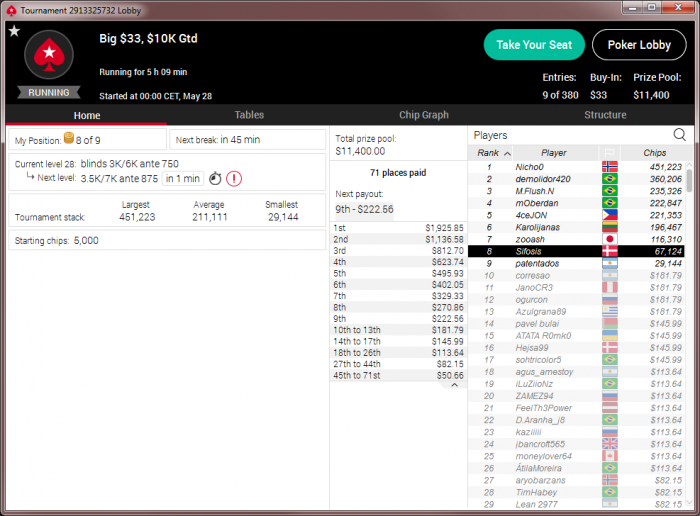Click the Smallest stack value 29,144
Image resolution: width=700 pixels, height=516 pixels.
283,217
